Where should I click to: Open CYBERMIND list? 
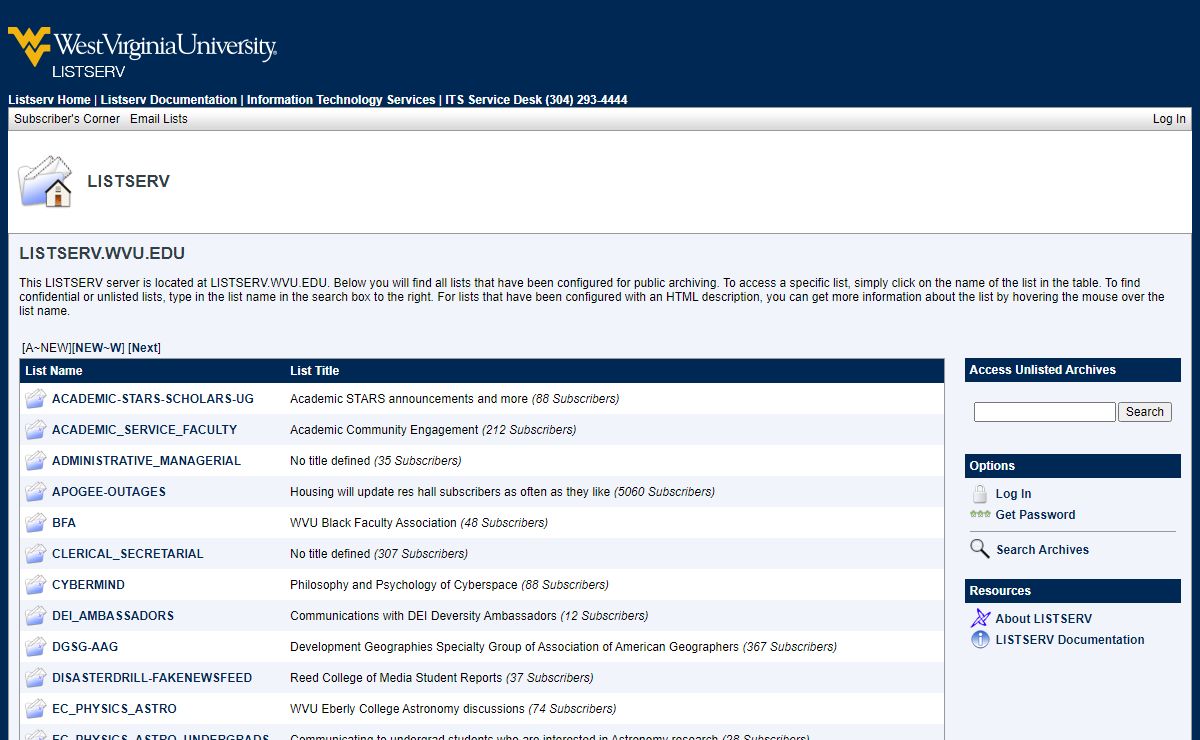point(88,585)
